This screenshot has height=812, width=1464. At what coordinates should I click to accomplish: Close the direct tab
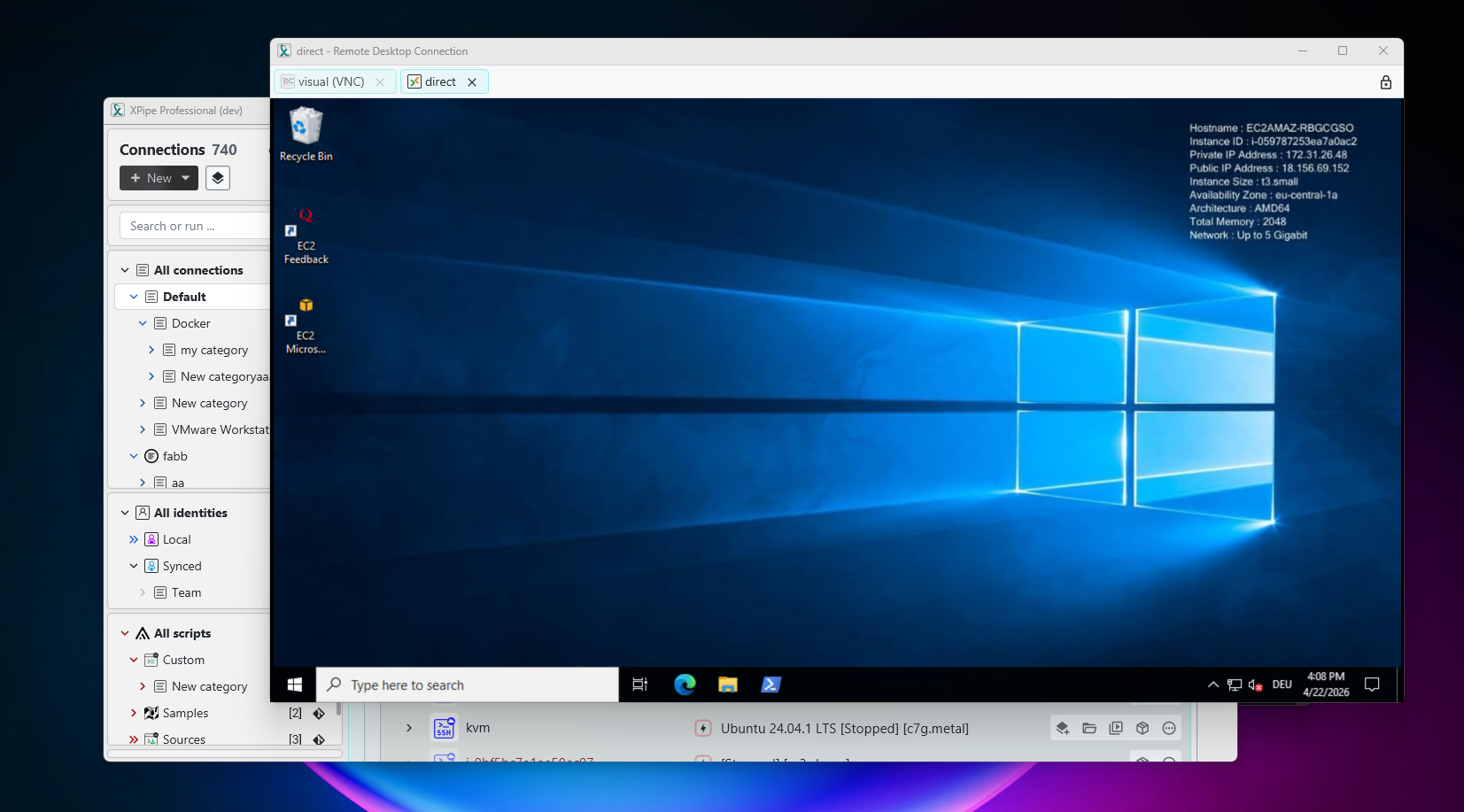472,81
